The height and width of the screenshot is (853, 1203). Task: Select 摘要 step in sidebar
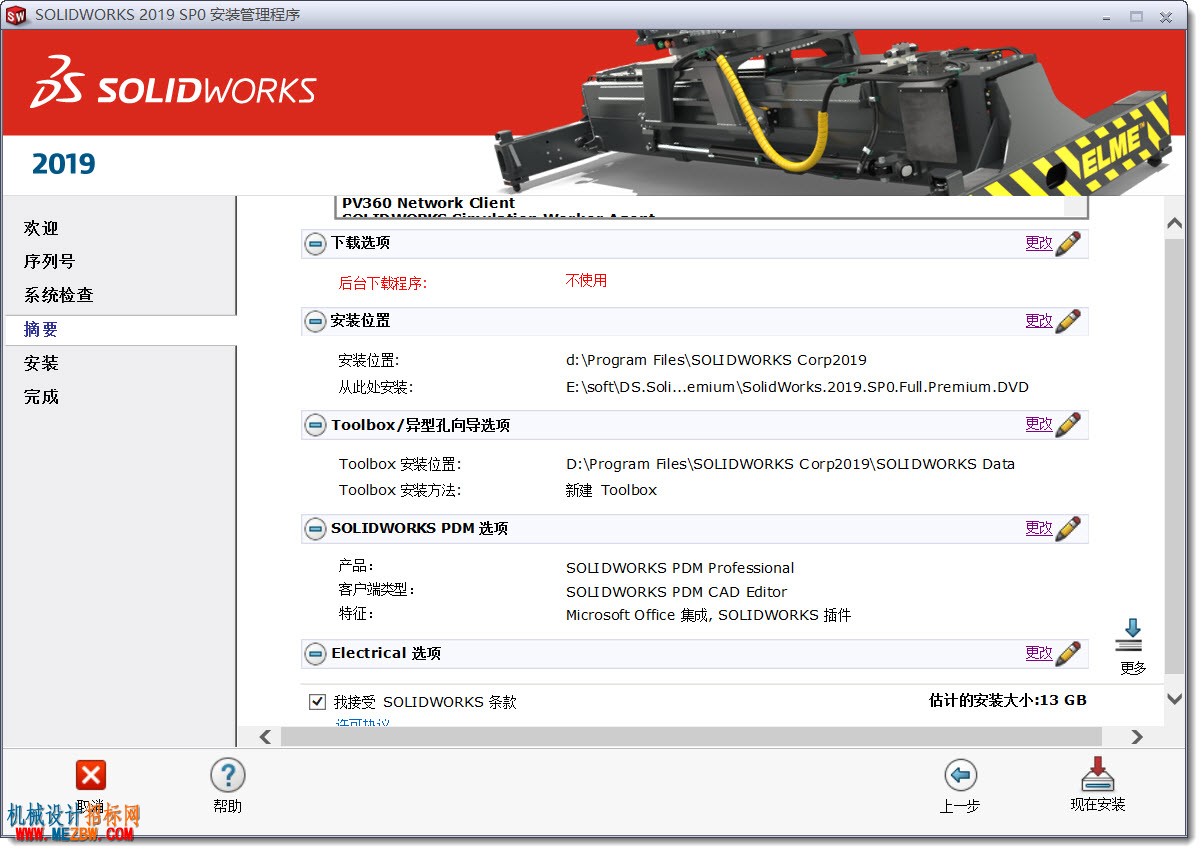(41, 329)
